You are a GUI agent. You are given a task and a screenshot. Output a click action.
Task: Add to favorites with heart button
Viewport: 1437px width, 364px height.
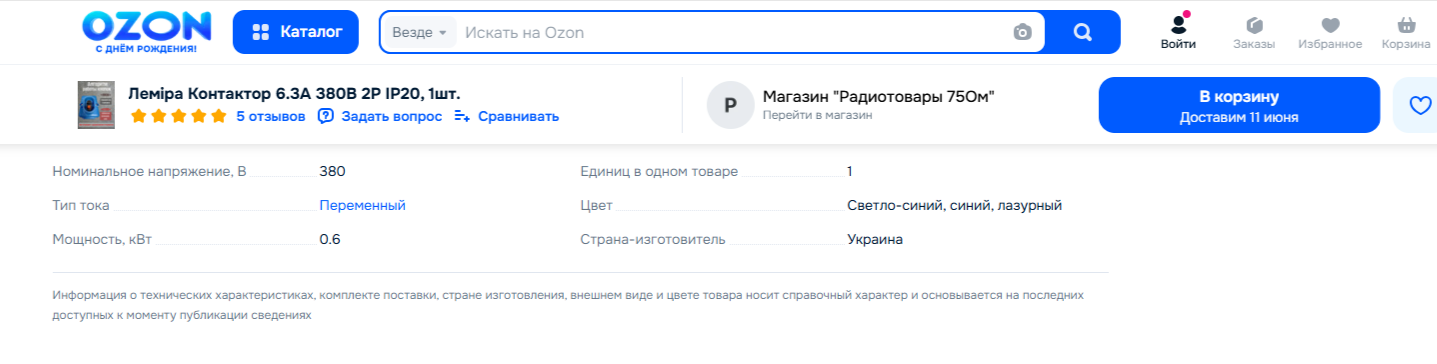(1419, 105)
